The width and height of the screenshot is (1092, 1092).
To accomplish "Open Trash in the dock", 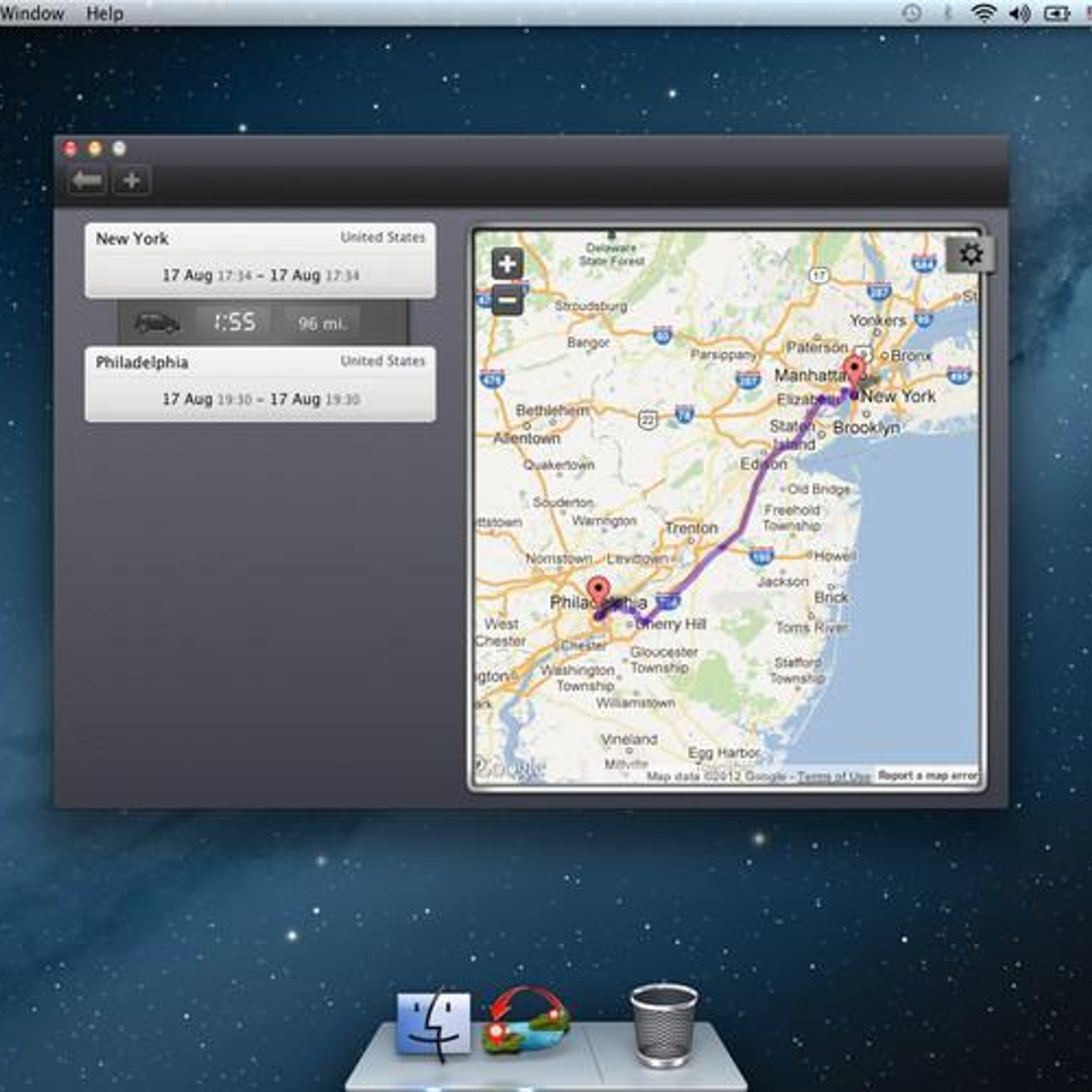I will [663, 1025].
